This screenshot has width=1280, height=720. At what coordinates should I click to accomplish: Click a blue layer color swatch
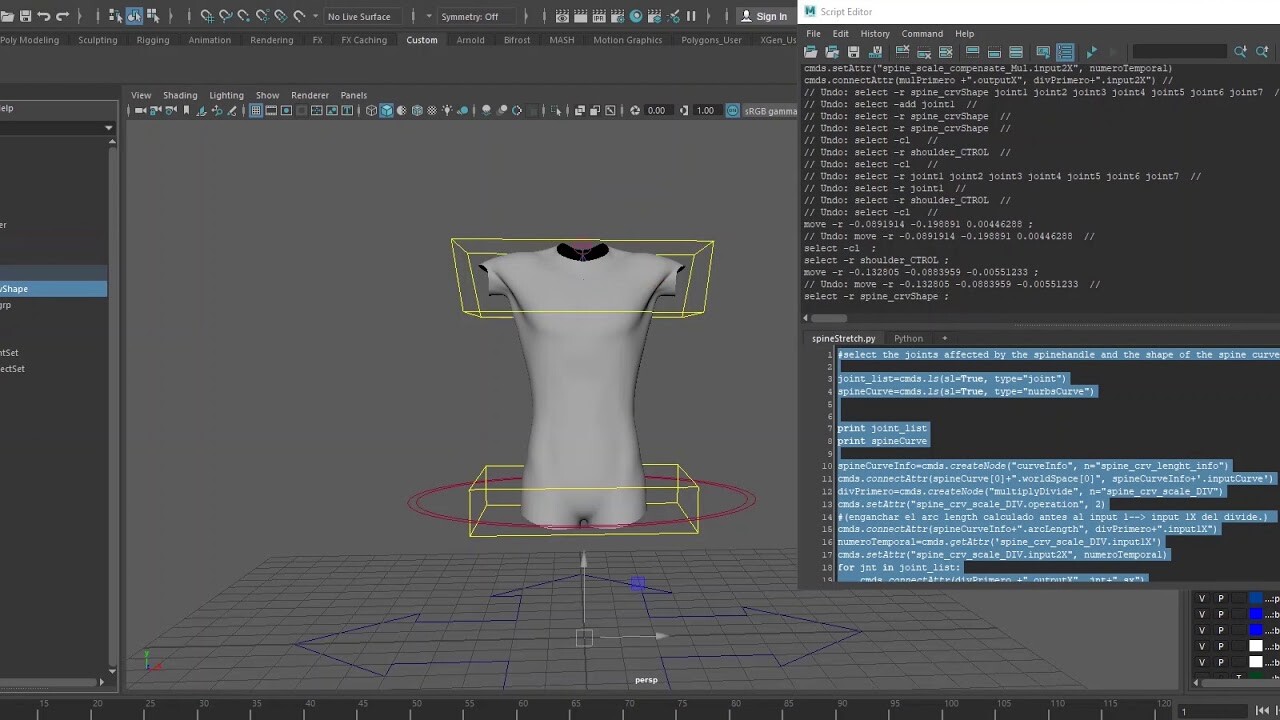pos(1256,597)
